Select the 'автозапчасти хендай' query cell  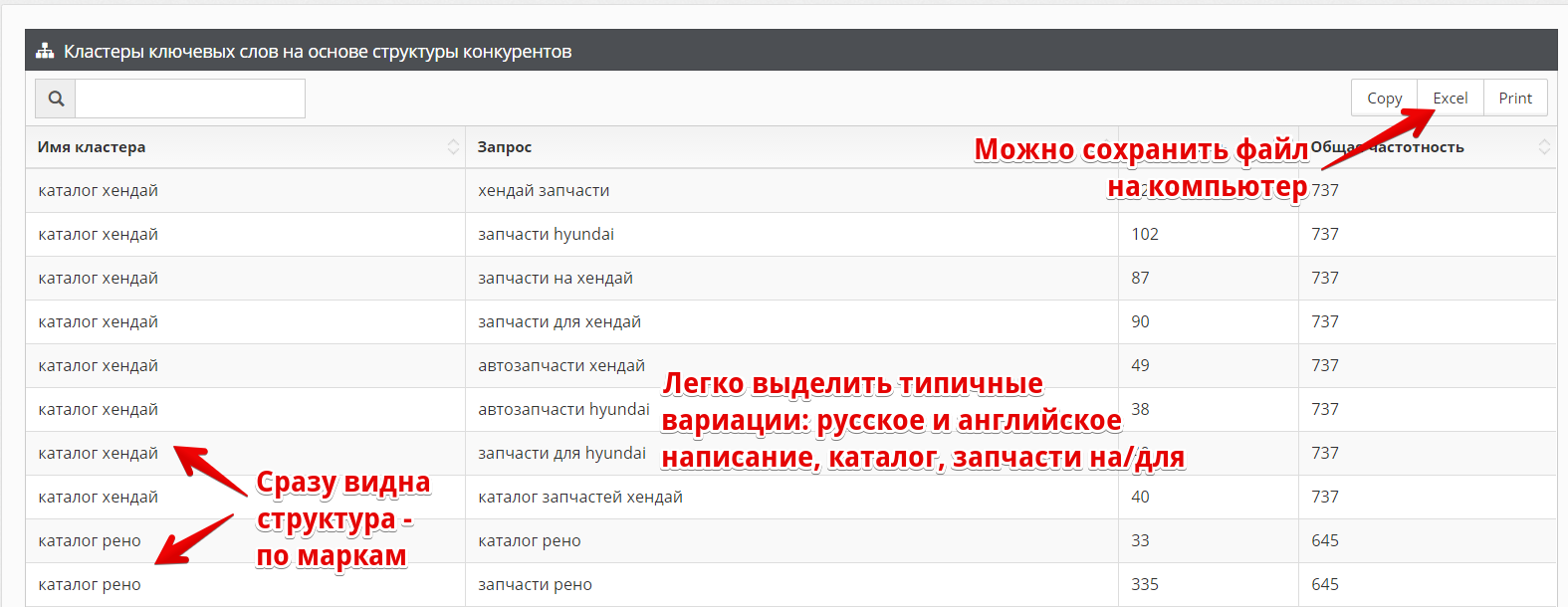(x=561, y=365)
